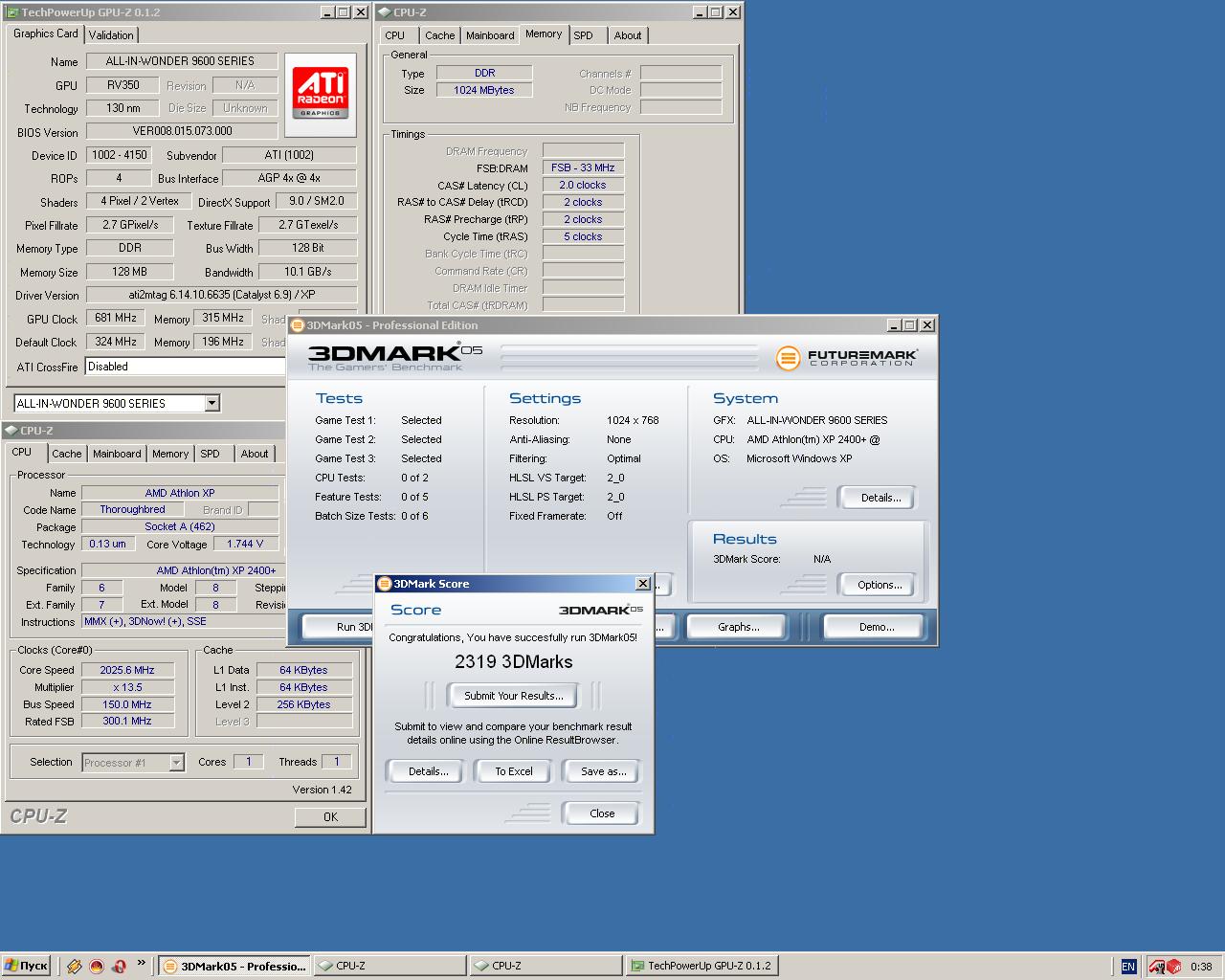This screenshot has width=1225, height=980.
Task: Click the ATI Radeon logo in GPU-Z
Action: click(x=321, y=94)
